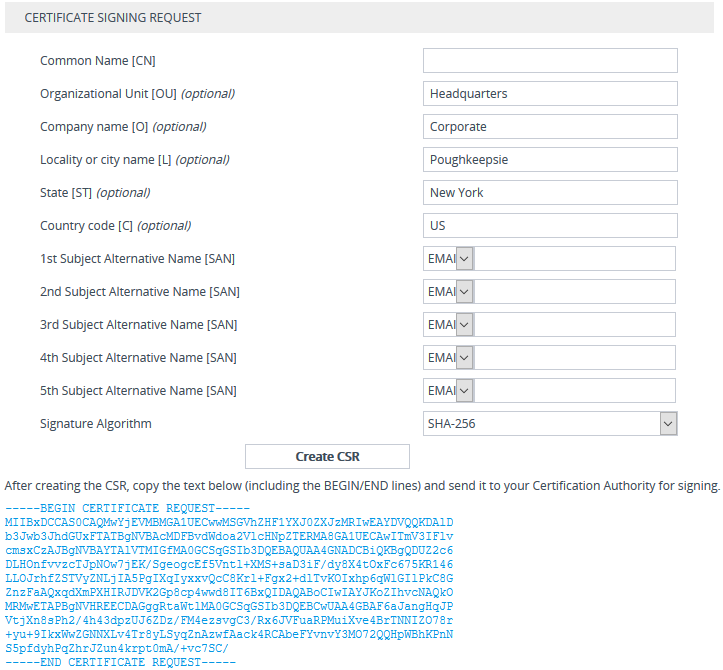
Task: Click the 3rd Subject Alternative Name value field
Action: point(575,325)
